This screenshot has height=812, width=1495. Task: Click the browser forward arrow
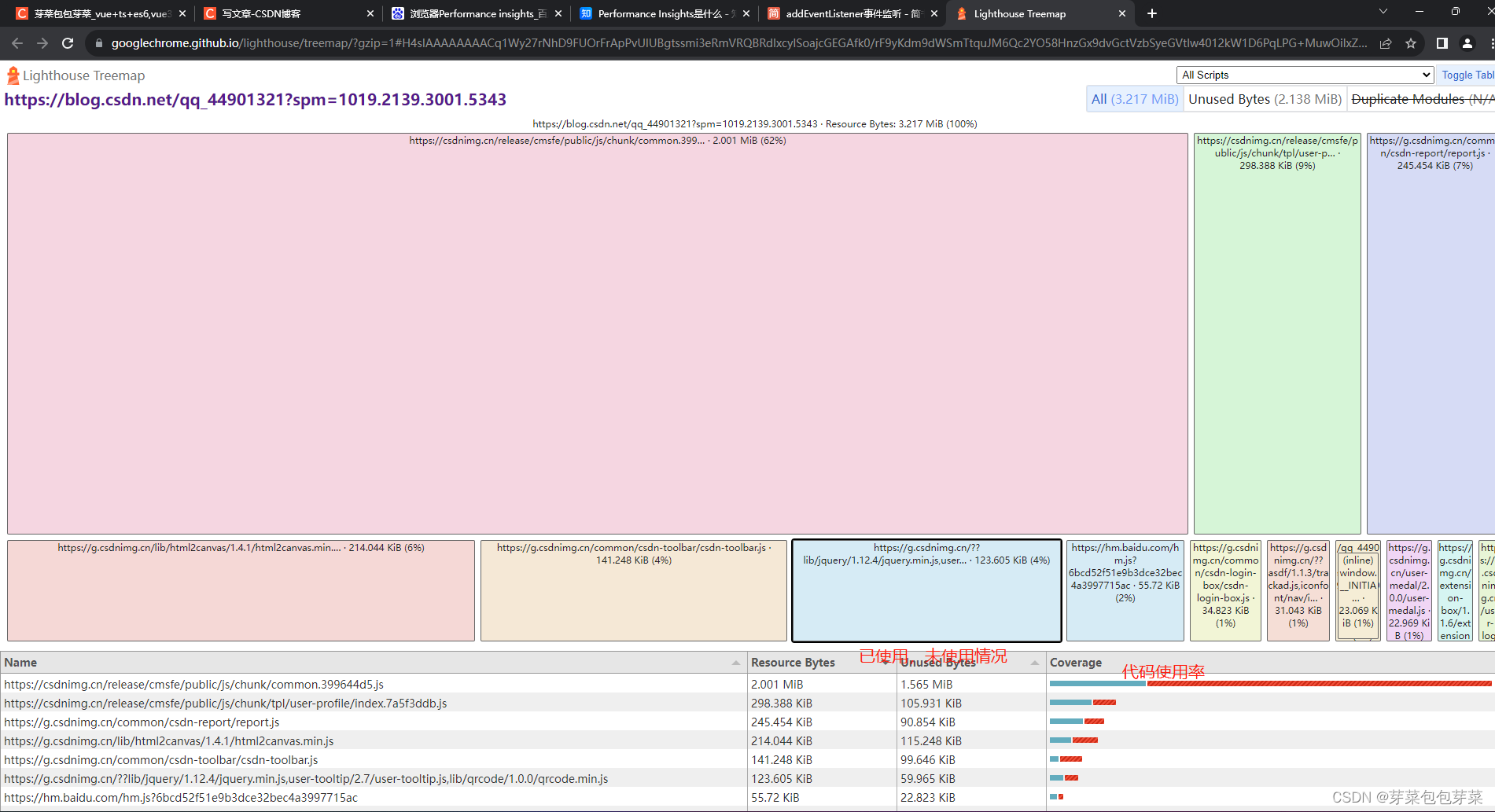[42, 43]
